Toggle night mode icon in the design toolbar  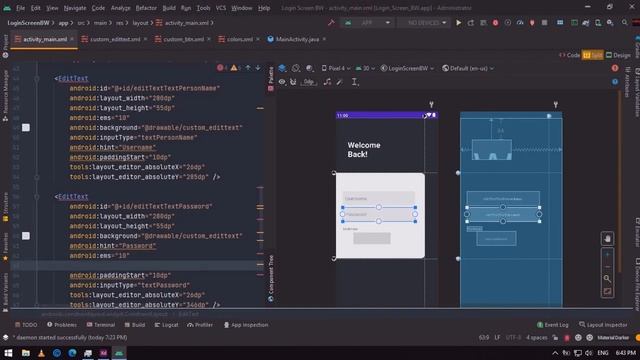point(309,68)
